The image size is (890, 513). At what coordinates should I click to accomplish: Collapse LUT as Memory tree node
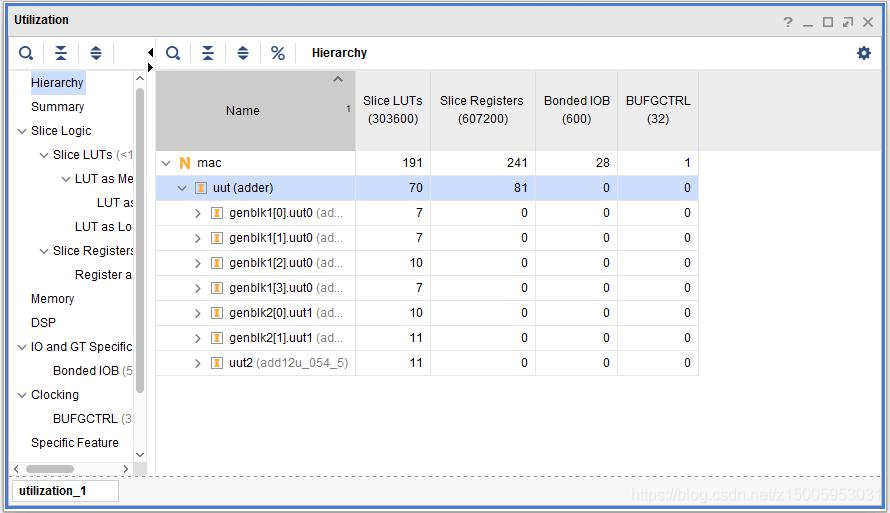click(x=66, y=179)
